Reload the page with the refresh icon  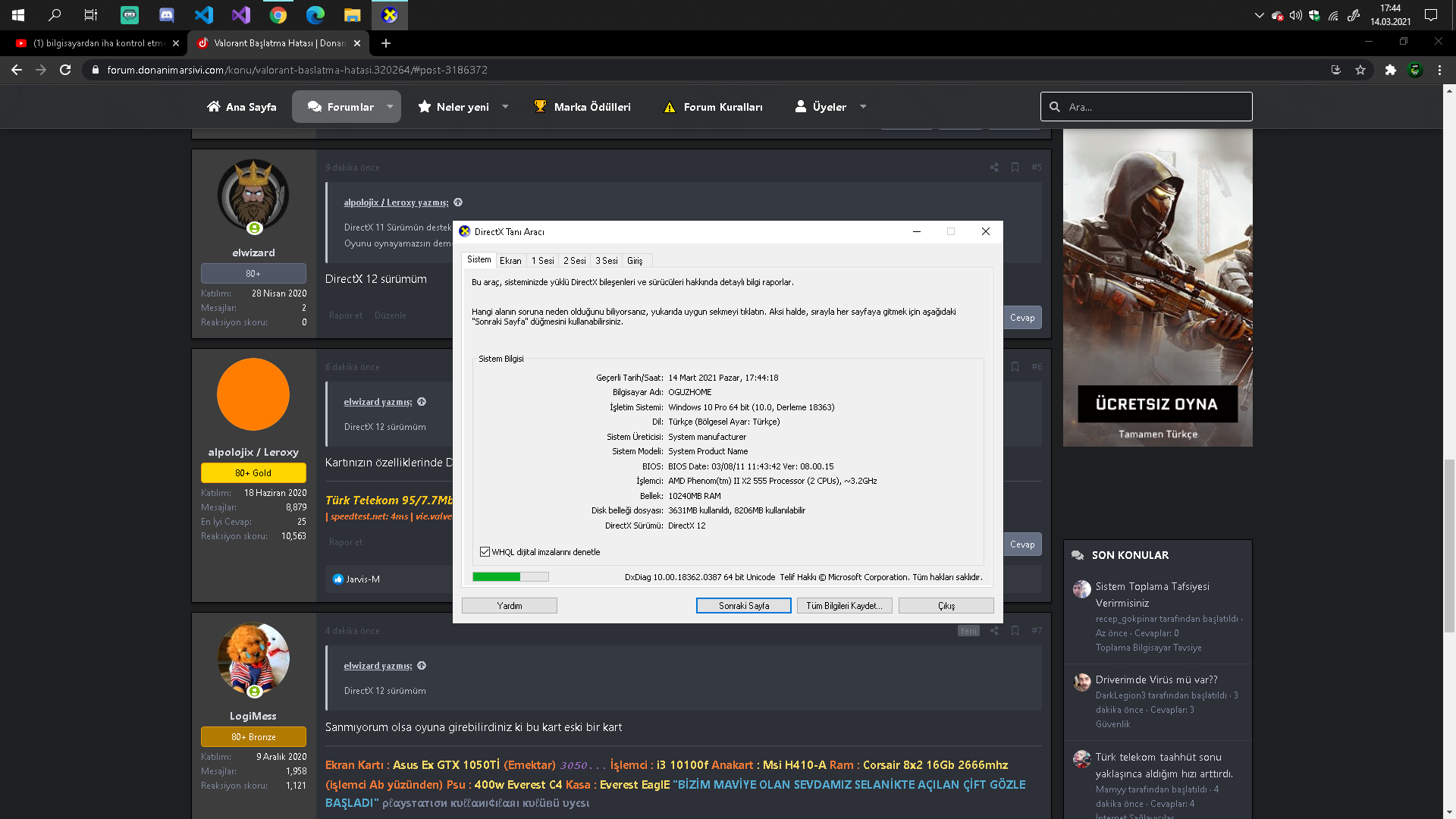[x=65, y=70]
